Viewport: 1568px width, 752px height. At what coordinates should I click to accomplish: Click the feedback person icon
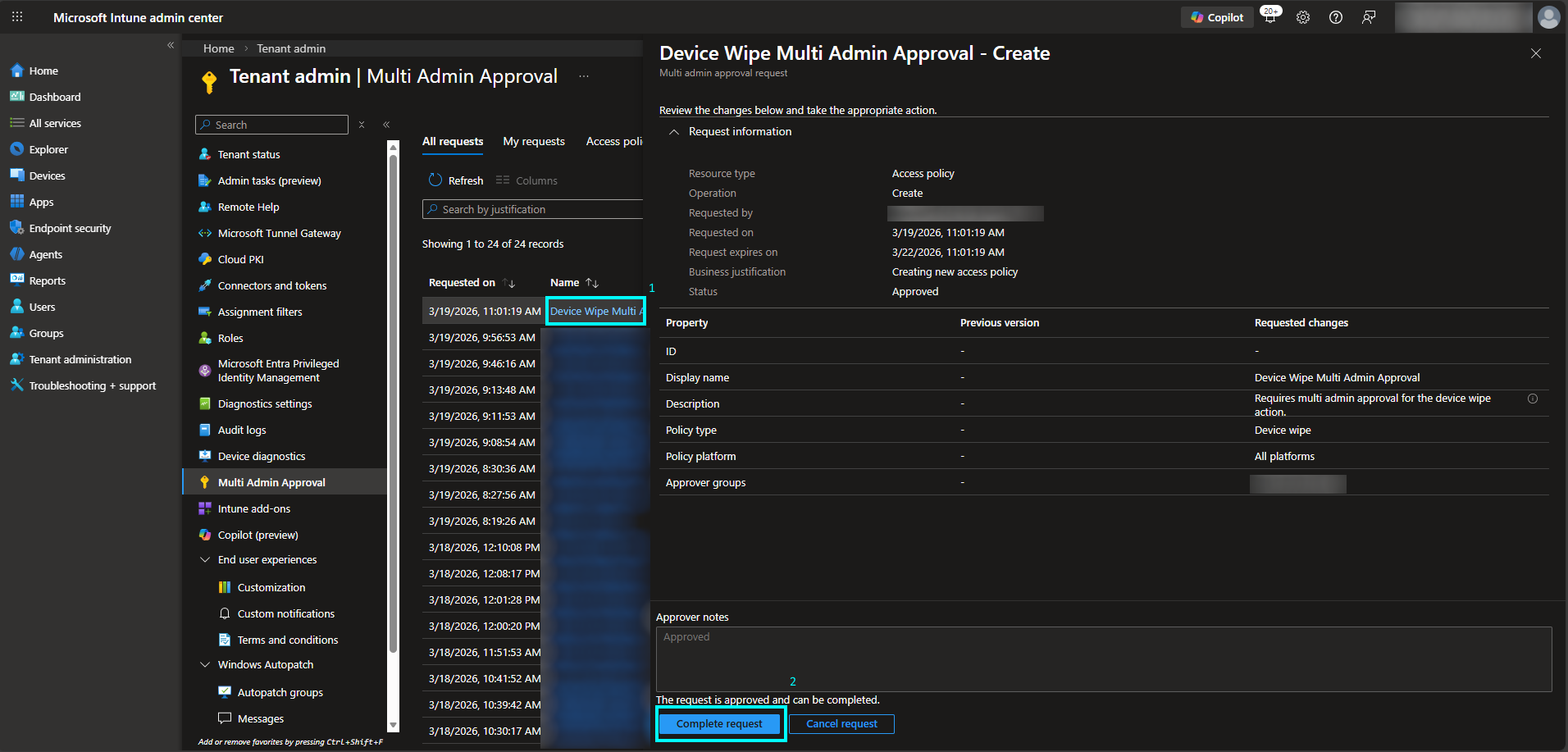(x=1369, y=17)
